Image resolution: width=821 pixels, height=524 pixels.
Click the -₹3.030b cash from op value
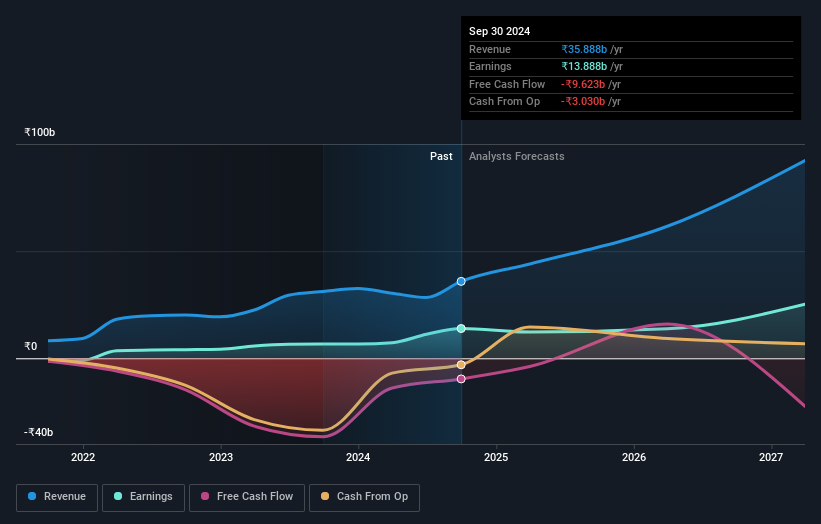(x=583, y=102)
